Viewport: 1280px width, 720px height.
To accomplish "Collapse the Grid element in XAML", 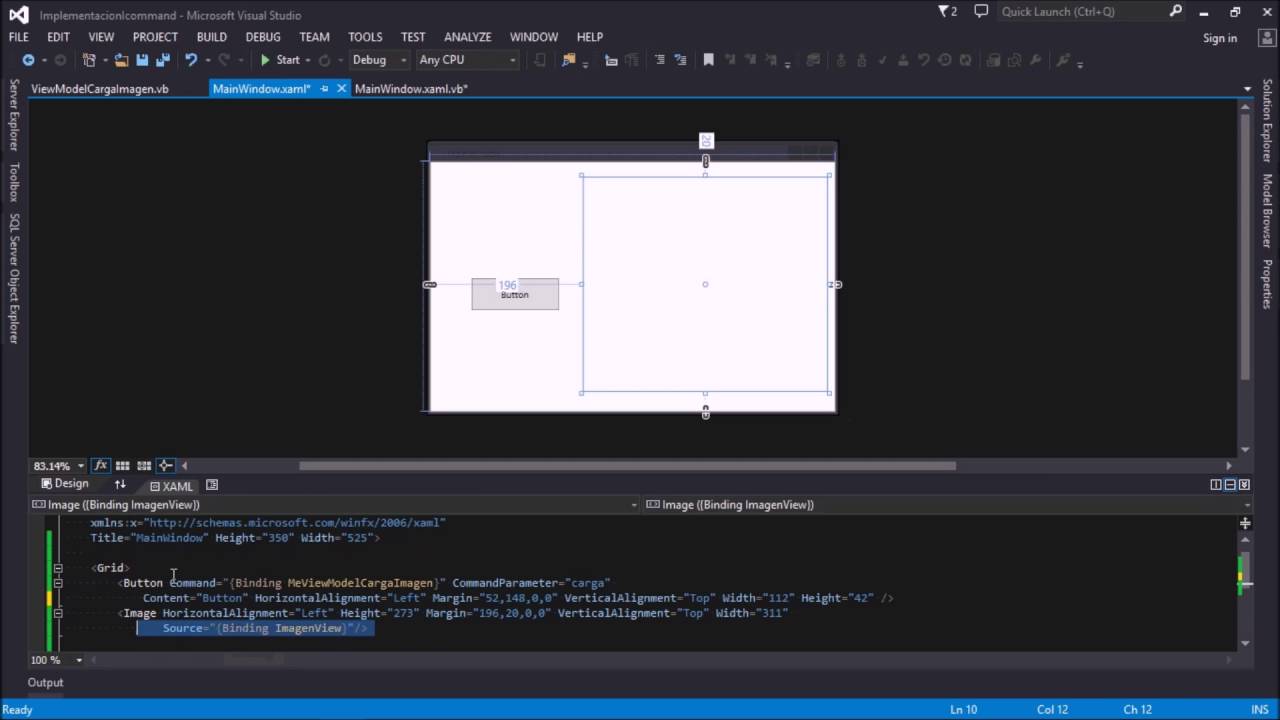I will click(x=58, y=568).
